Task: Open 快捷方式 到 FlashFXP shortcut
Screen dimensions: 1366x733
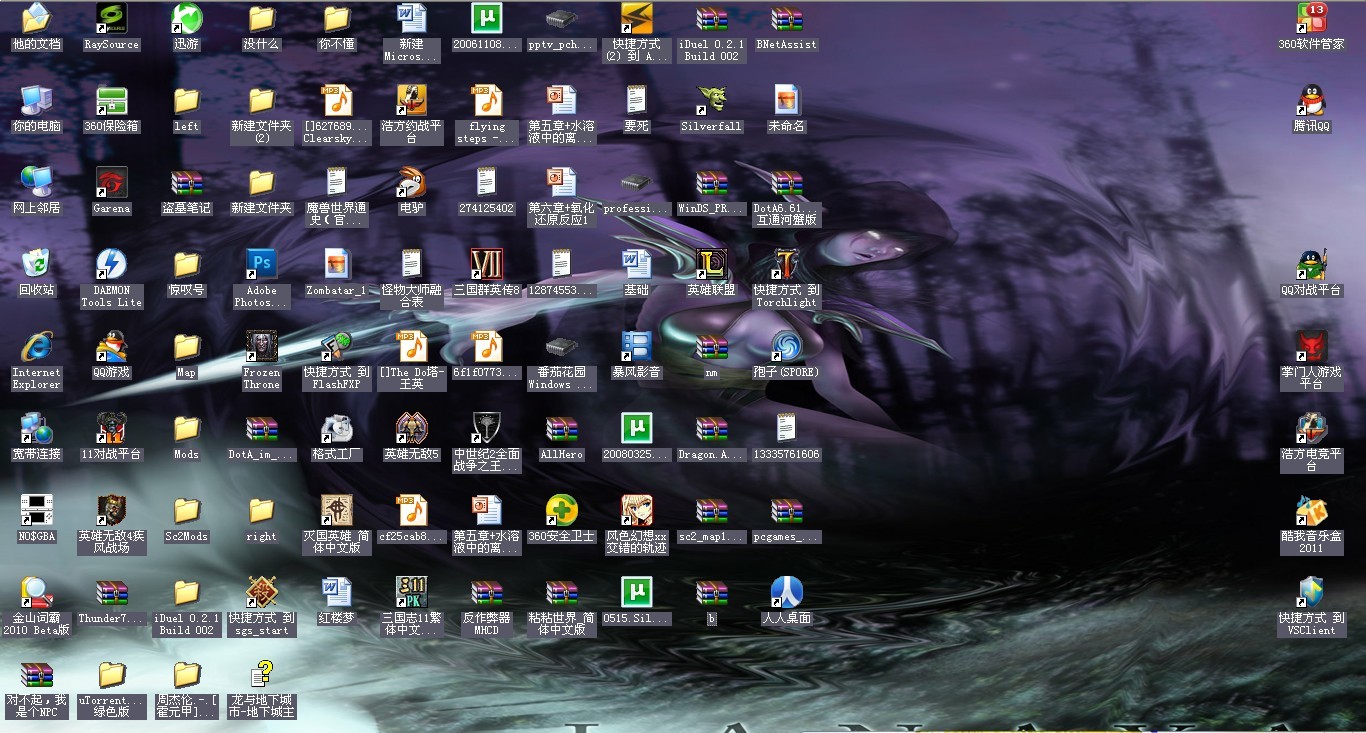Action: [336, 346]
